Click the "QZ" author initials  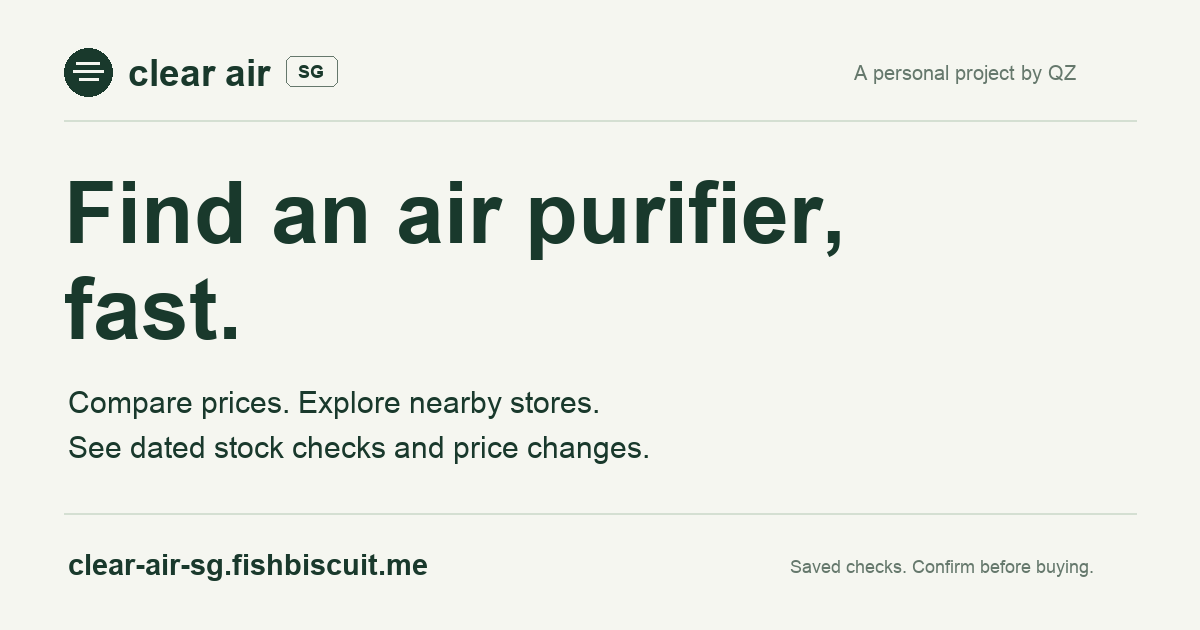1062,73
